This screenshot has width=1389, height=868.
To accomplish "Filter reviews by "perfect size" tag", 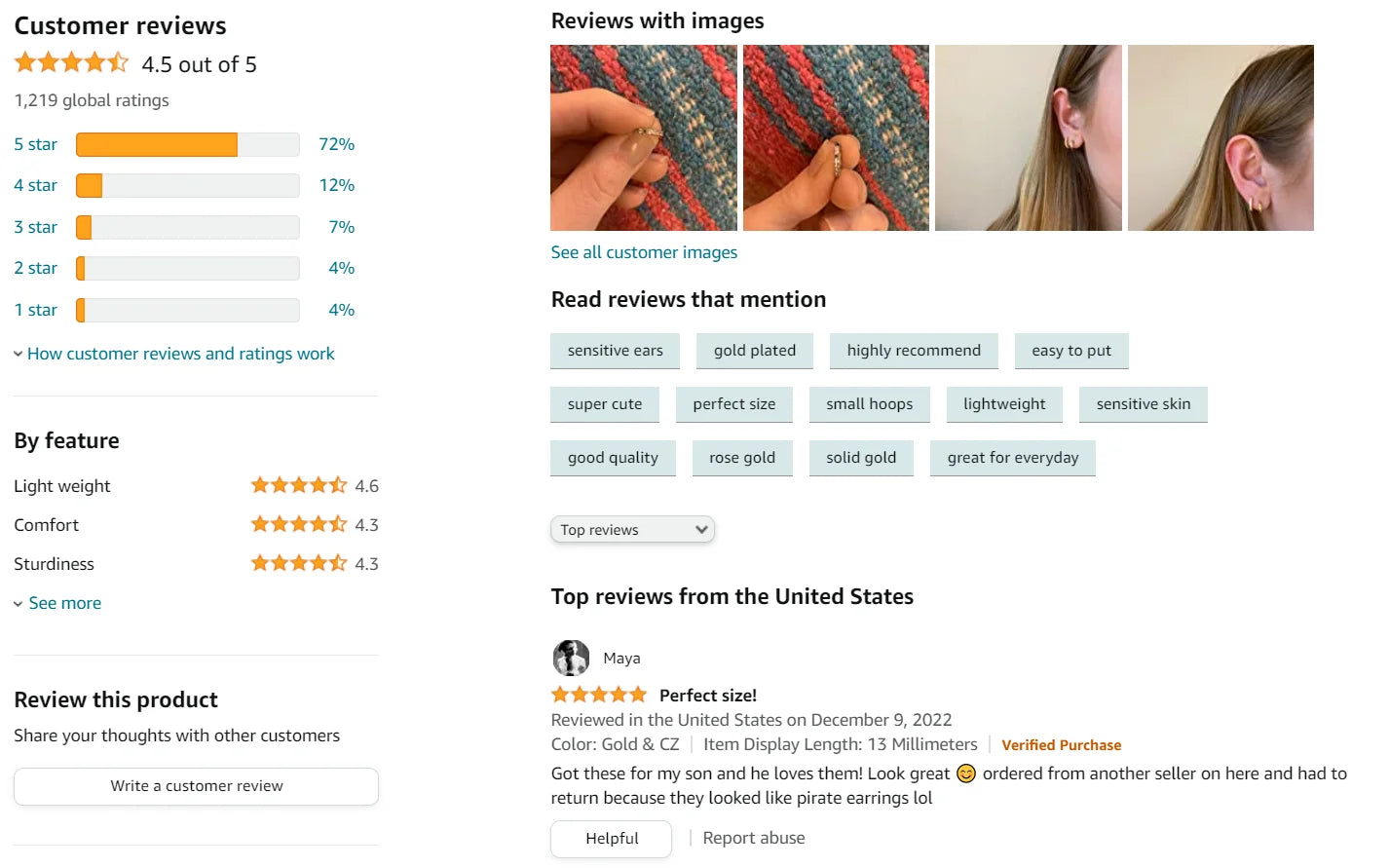I will (x=734, y=404).
